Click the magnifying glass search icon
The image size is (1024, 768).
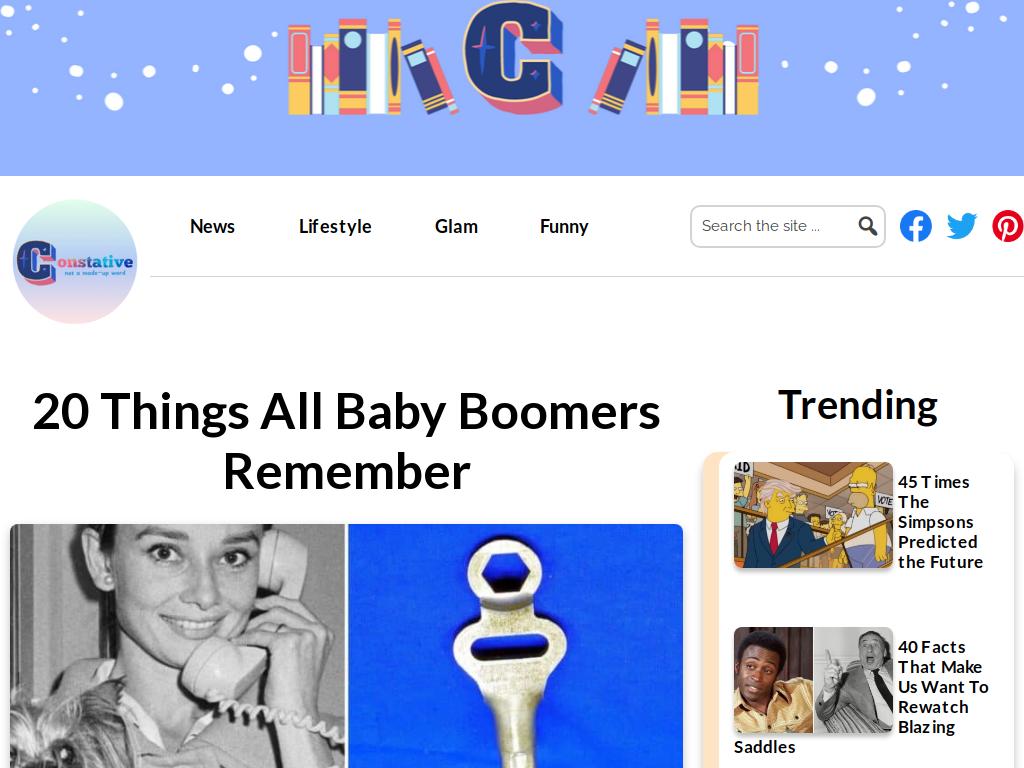click(x=867, y=226)
